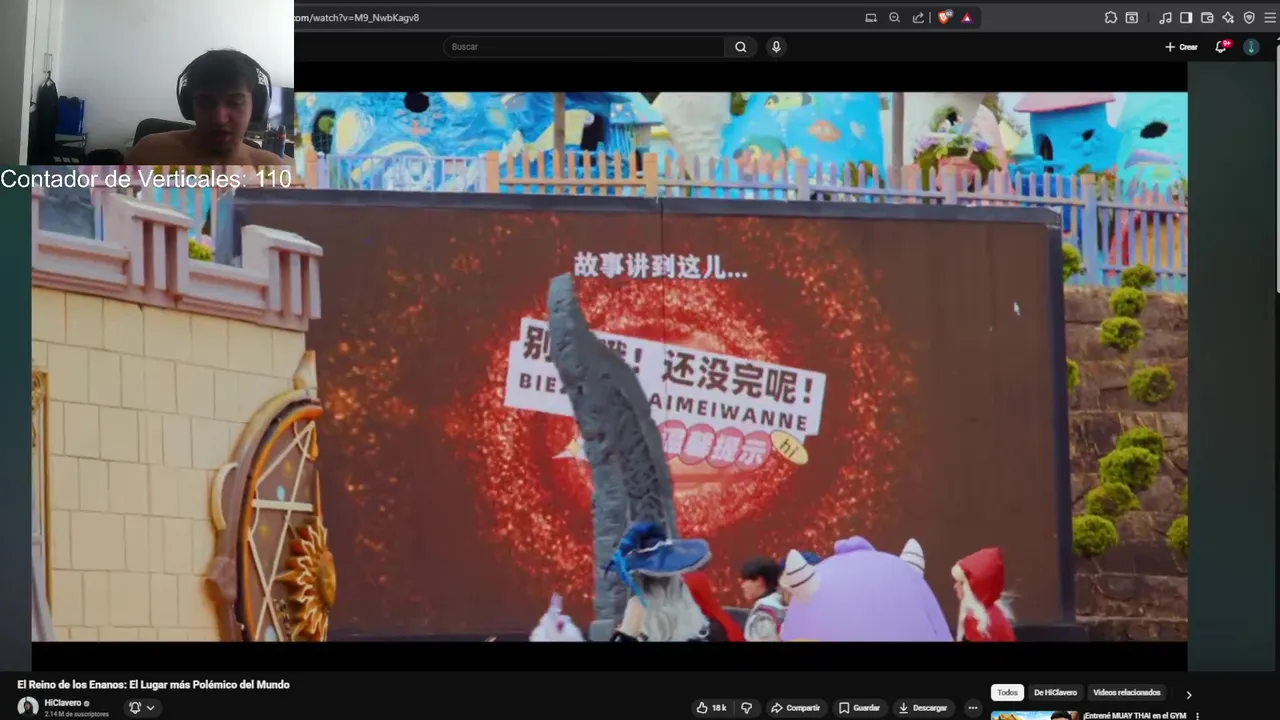Click the tab search icon in toolbar
The height and width of the screenshot is (720, 1280).
click(x=1132, y=18)
